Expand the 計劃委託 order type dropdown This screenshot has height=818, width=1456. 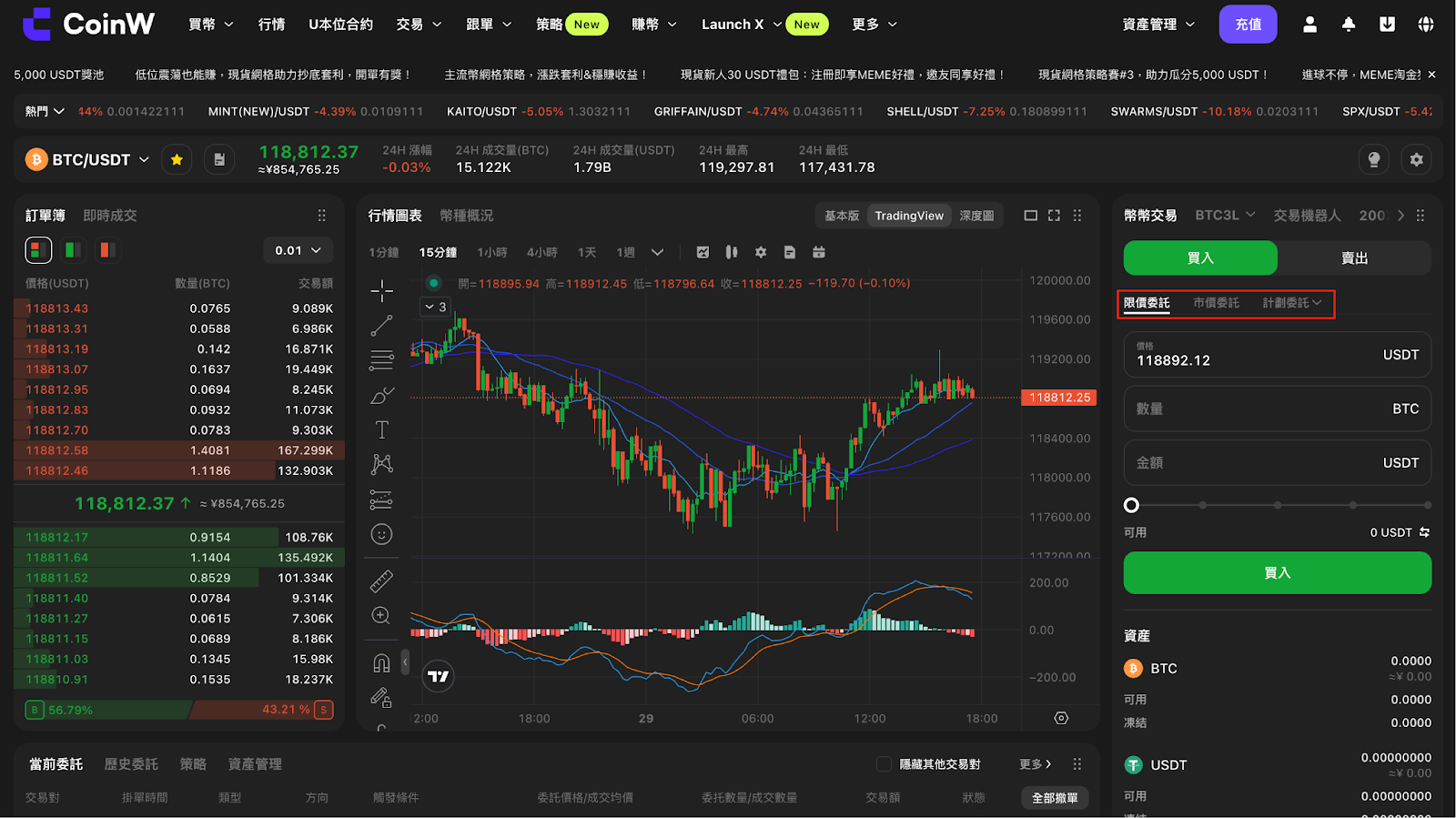point(1292,303)
